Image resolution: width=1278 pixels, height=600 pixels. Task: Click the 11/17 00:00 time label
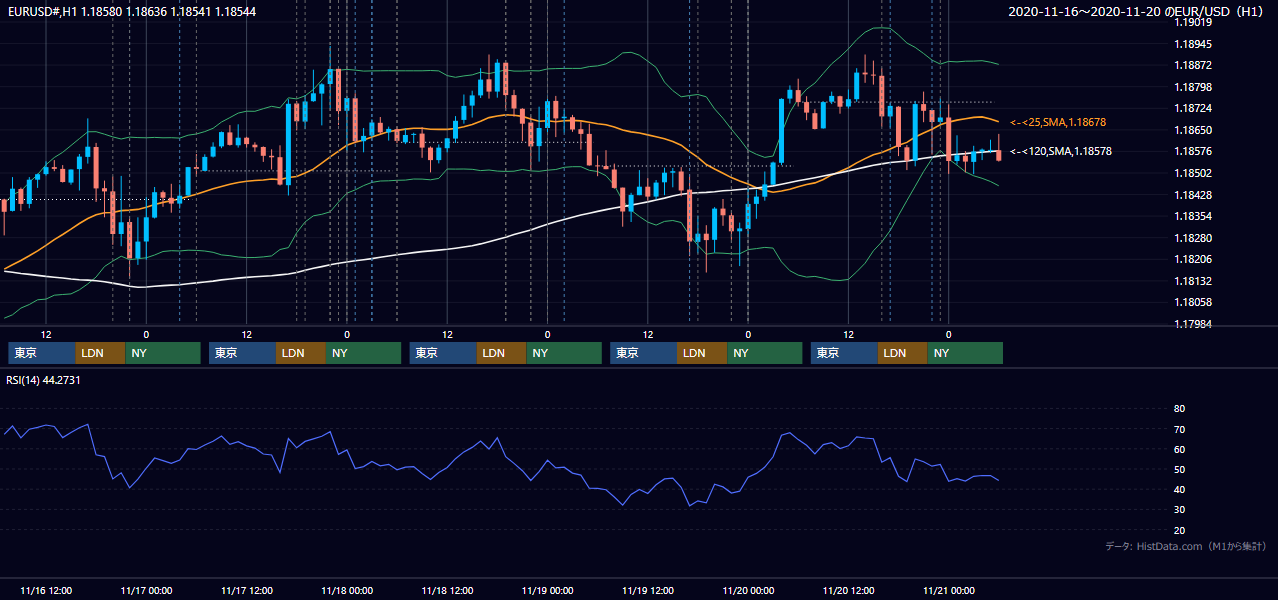(x=146, y=590)
